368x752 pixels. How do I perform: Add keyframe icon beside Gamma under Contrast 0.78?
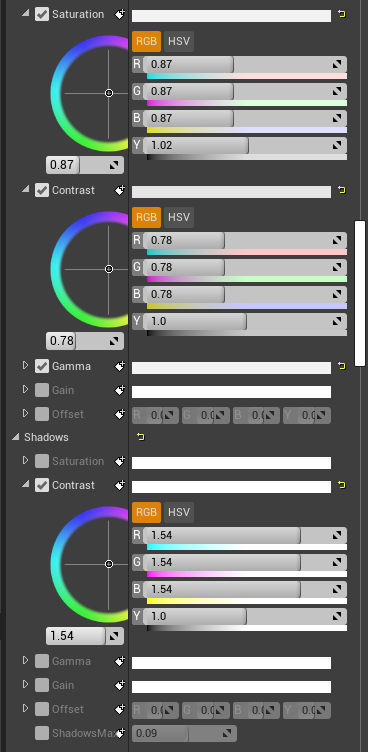[119, 366]
